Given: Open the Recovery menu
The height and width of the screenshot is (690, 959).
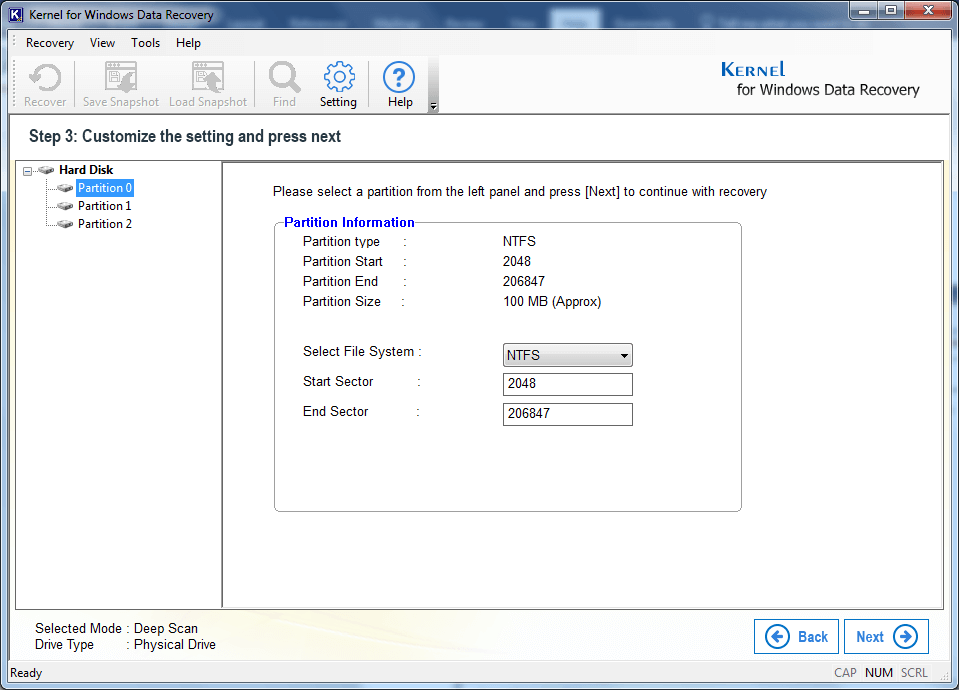Looking at the screenshot, I should click(50, 43).
